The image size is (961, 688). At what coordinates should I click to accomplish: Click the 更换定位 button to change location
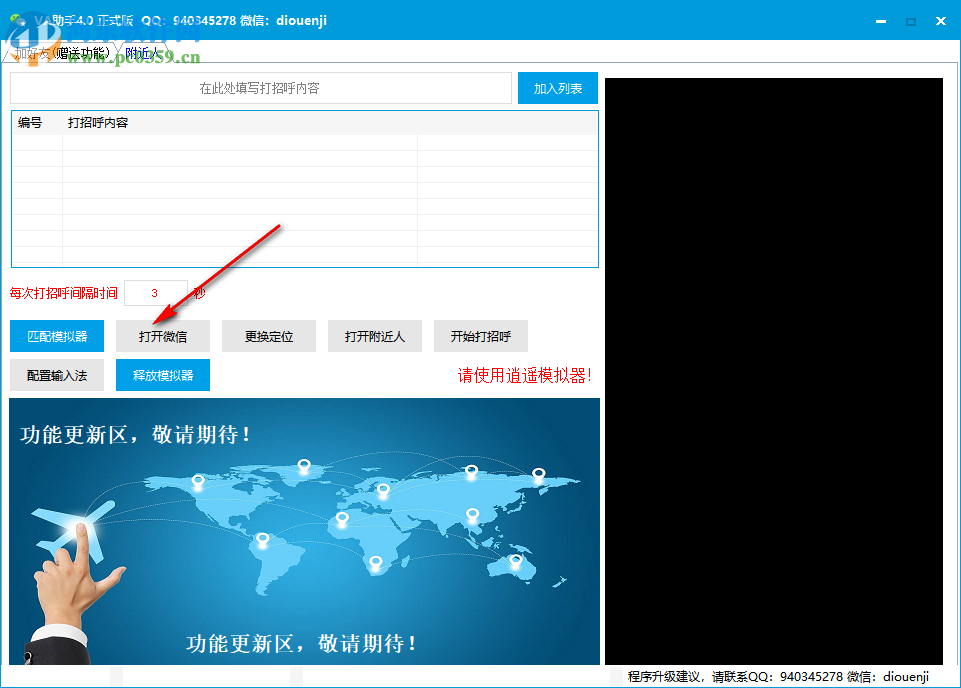point(268,336)
